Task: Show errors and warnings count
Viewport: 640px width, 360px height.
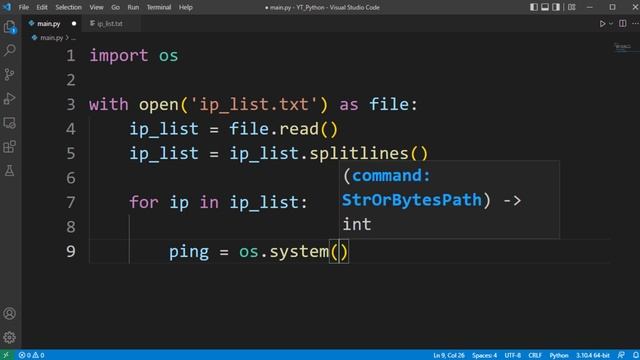Action: 31,355
